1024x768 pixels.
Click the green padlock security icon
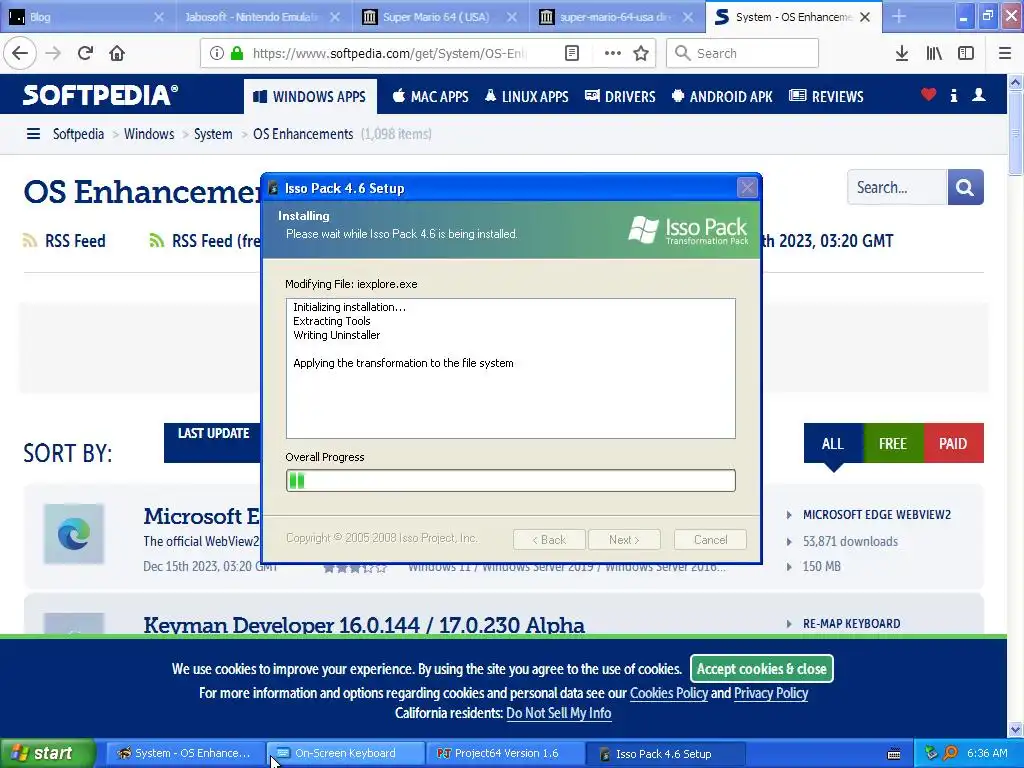[237, 53]
